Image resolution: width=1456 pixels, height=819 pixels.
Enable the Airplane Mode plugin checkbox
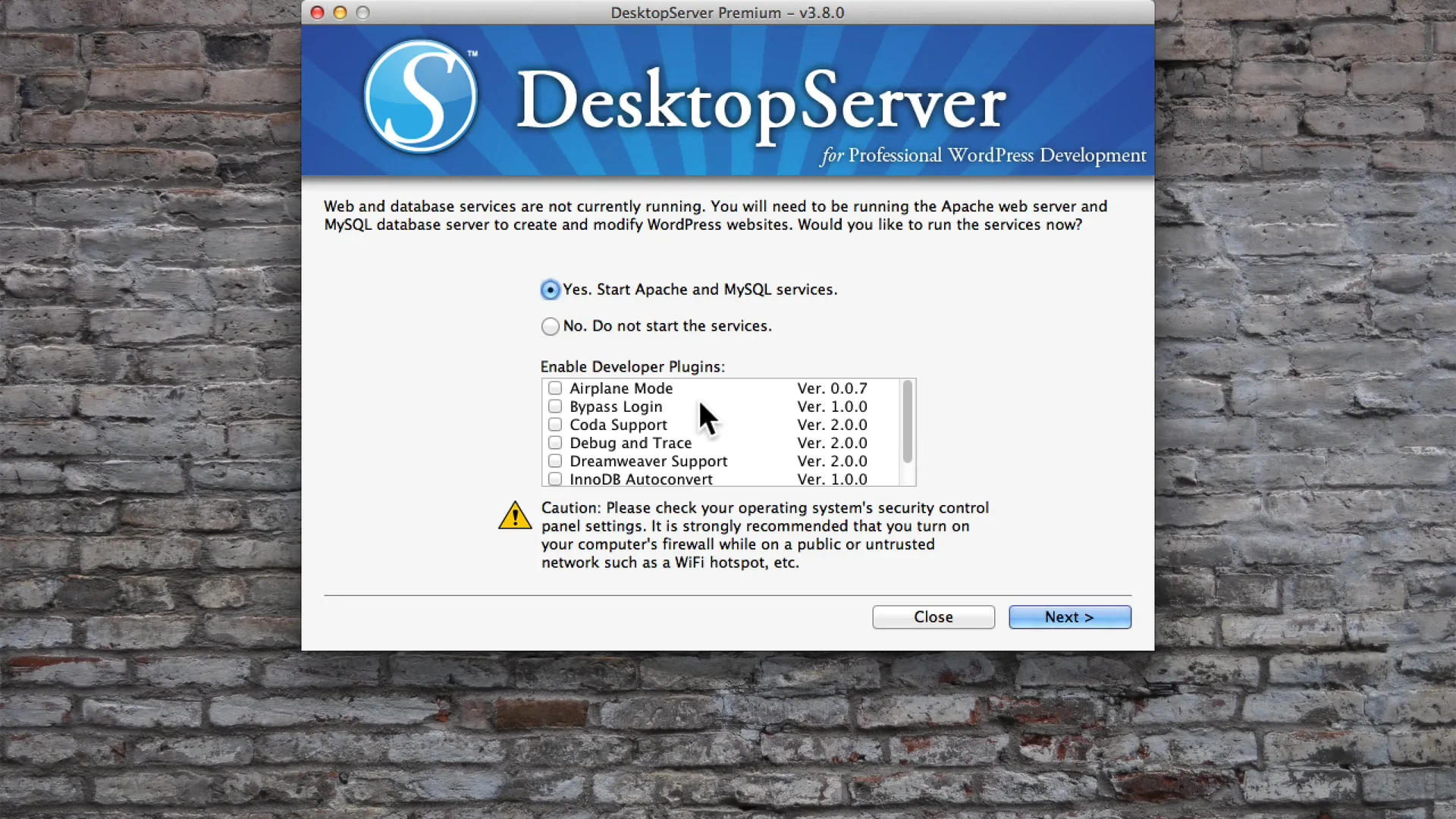click(x=555, y=388)
